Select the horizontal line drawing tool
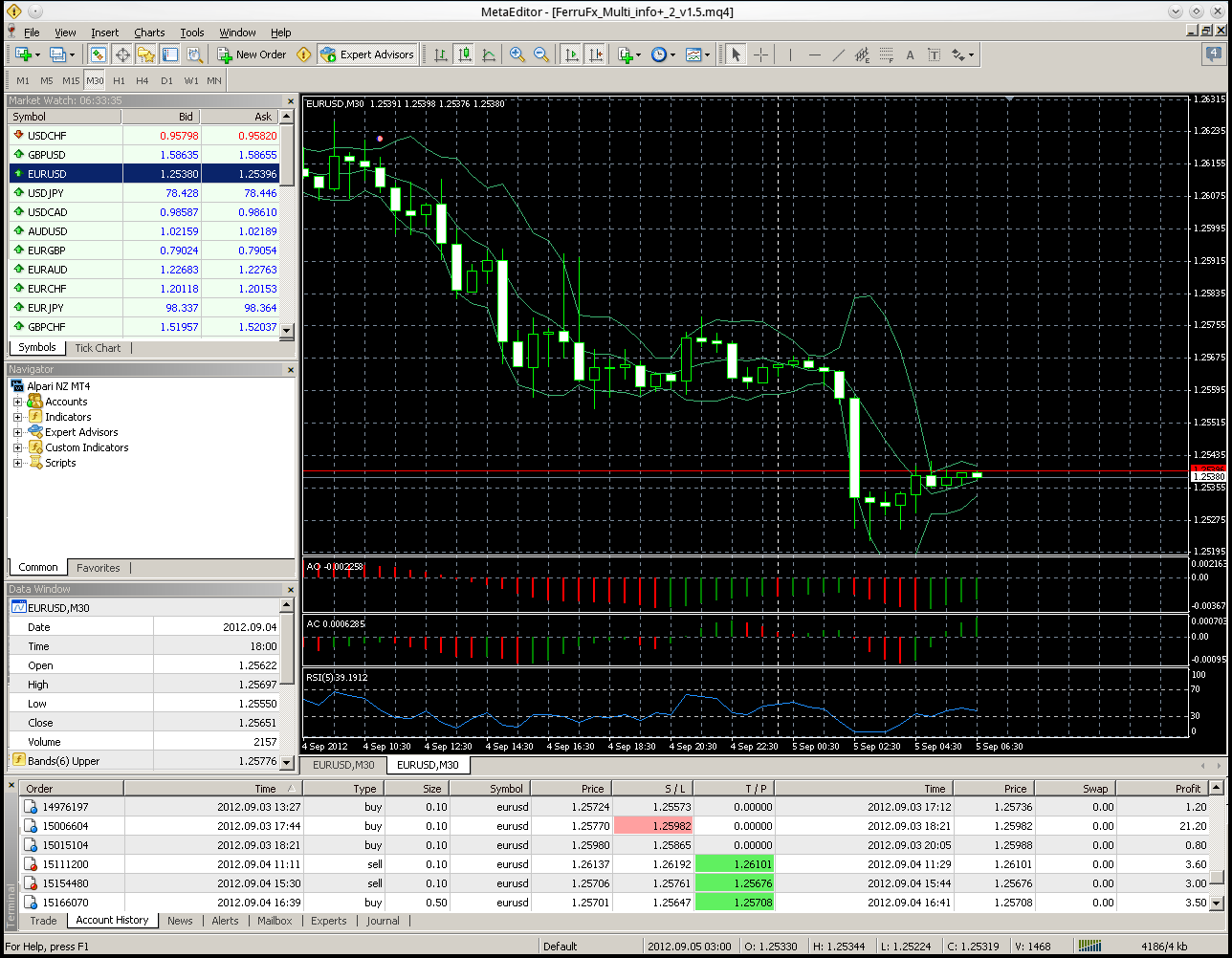This screenshot has width=1232, height=958. pyautogui.click(x=814, y=54)
